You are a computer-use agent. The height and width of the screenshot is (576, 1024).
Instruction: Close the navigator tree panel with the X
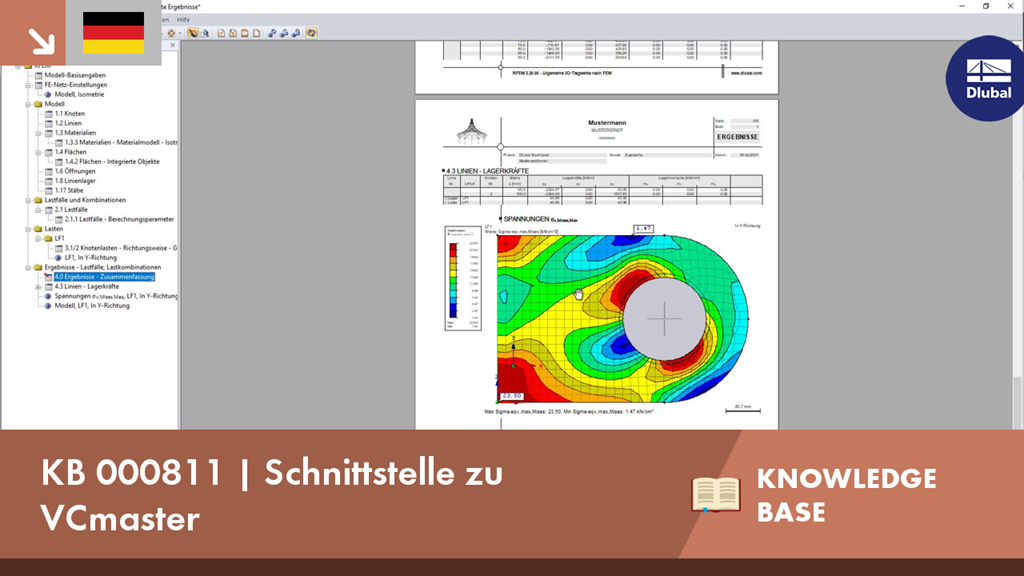172,45
